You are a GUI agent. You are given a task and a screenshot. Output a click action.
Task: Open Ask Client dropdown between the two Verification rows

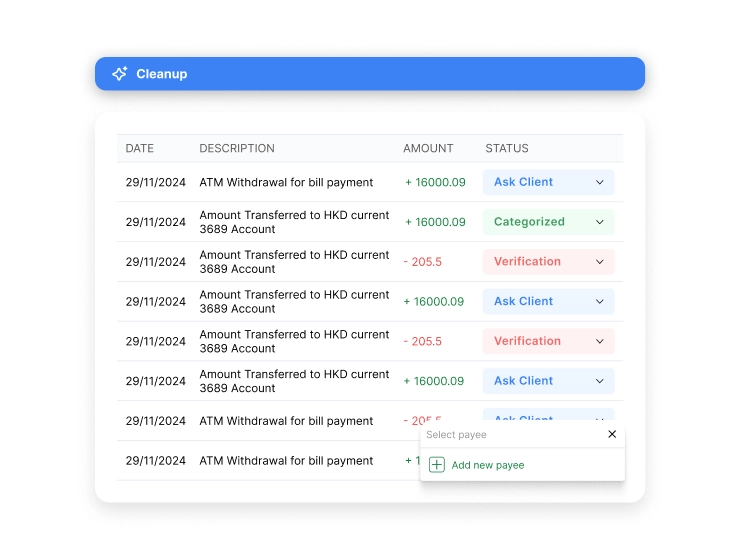[548, 301]
